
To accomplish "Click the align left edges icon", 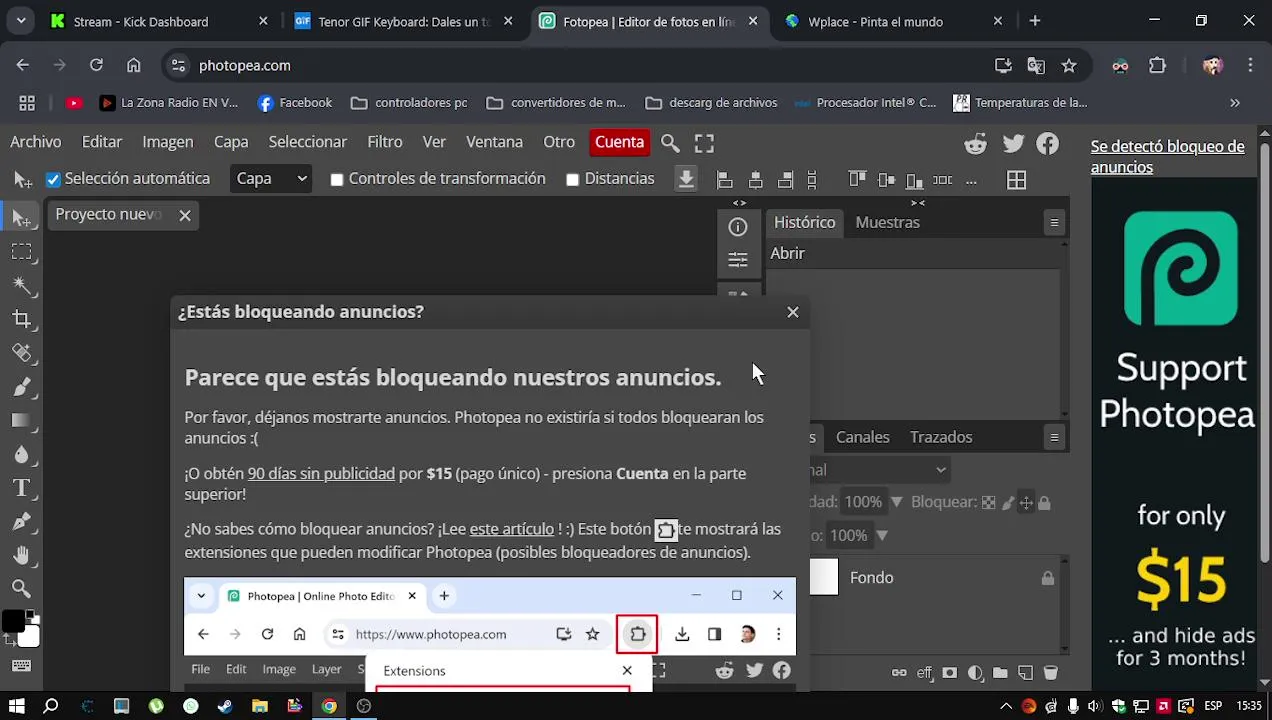I will [725, 180].
